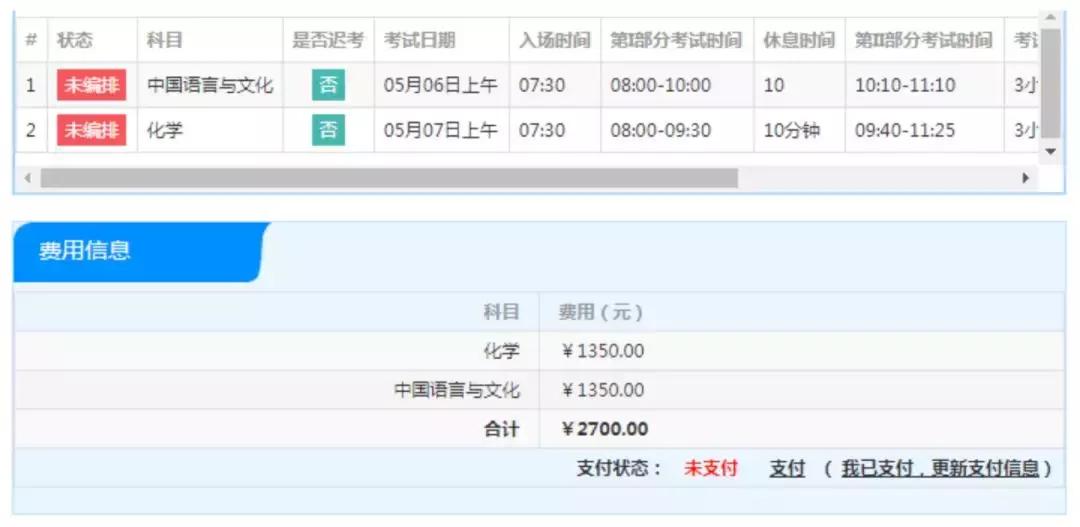
Task: Click the horizontal scrollbar left arrow
Action: point(28,178)
